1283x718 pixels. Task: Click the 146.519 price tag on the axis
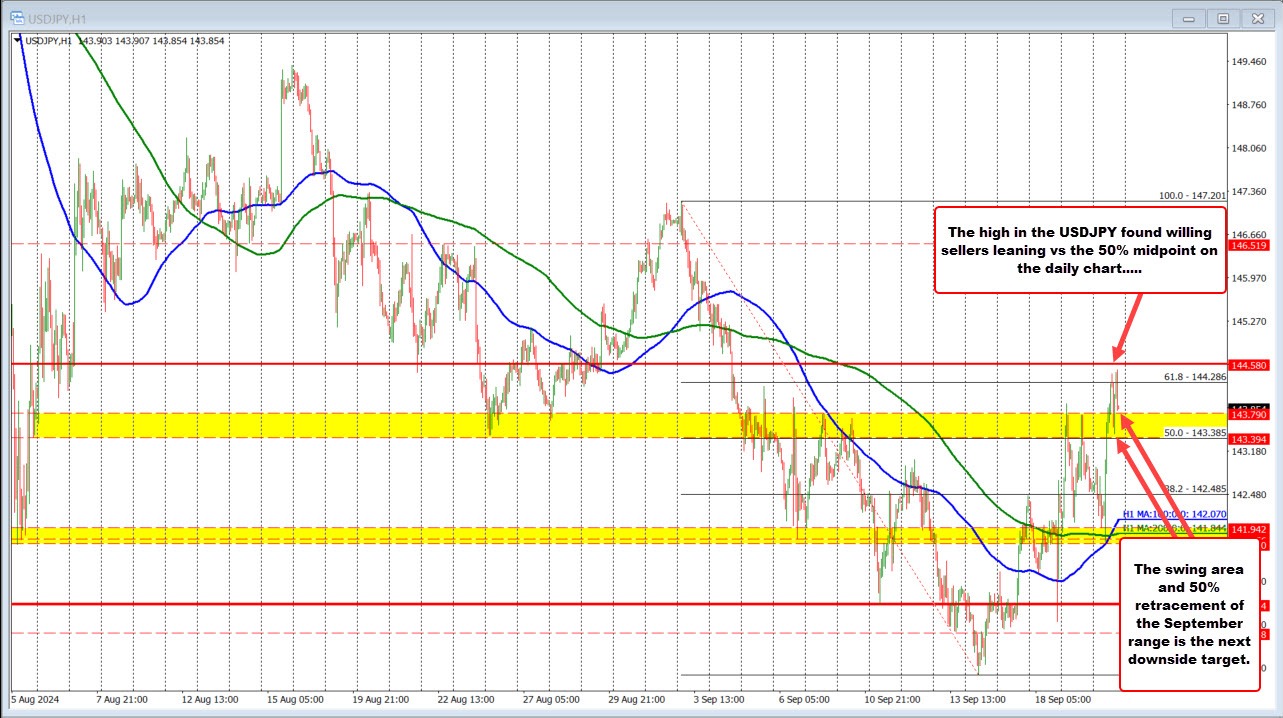tap(1248, 246)
